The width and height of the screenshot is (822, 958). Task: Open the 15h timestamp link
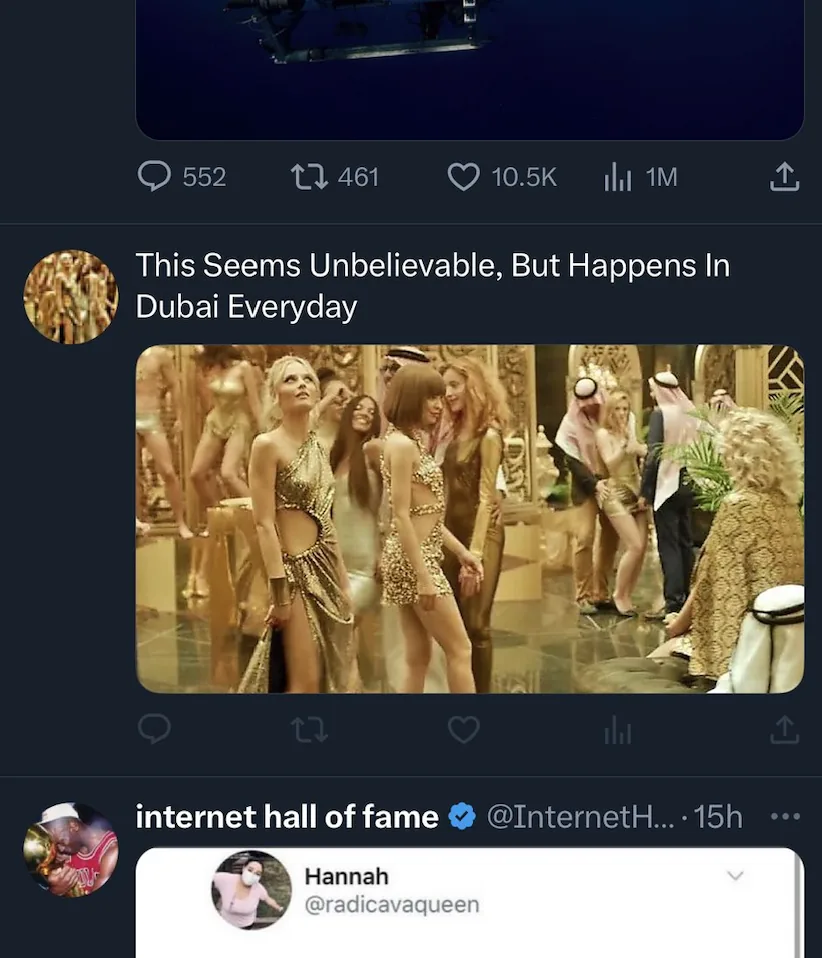(x=717, y=817)
